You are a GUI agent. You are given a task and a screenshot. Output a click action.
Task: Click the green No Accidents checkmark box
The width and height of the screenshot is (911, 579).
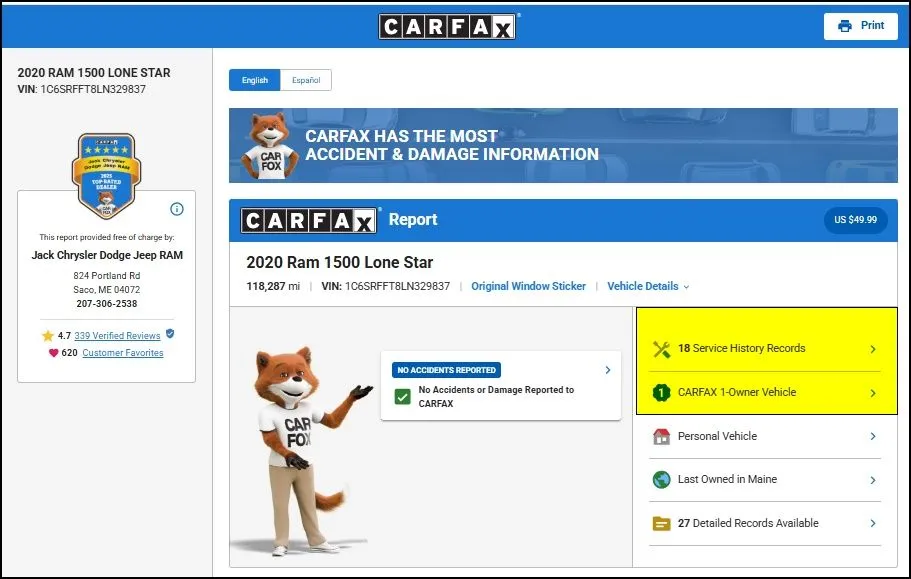click(403, 397)
